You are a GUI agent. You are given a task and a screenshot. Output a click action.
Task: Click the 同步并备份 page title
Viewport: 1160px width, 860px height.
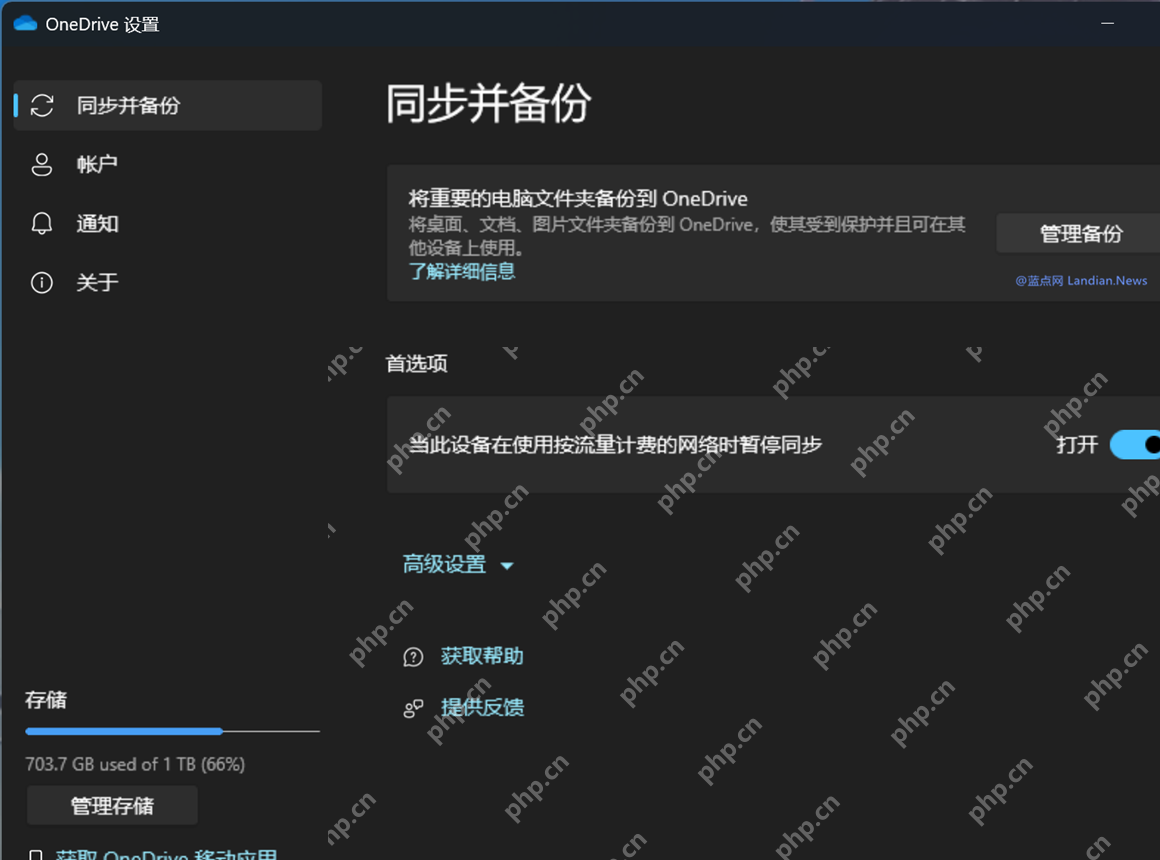pyautogui.click(x=488, y=103)
